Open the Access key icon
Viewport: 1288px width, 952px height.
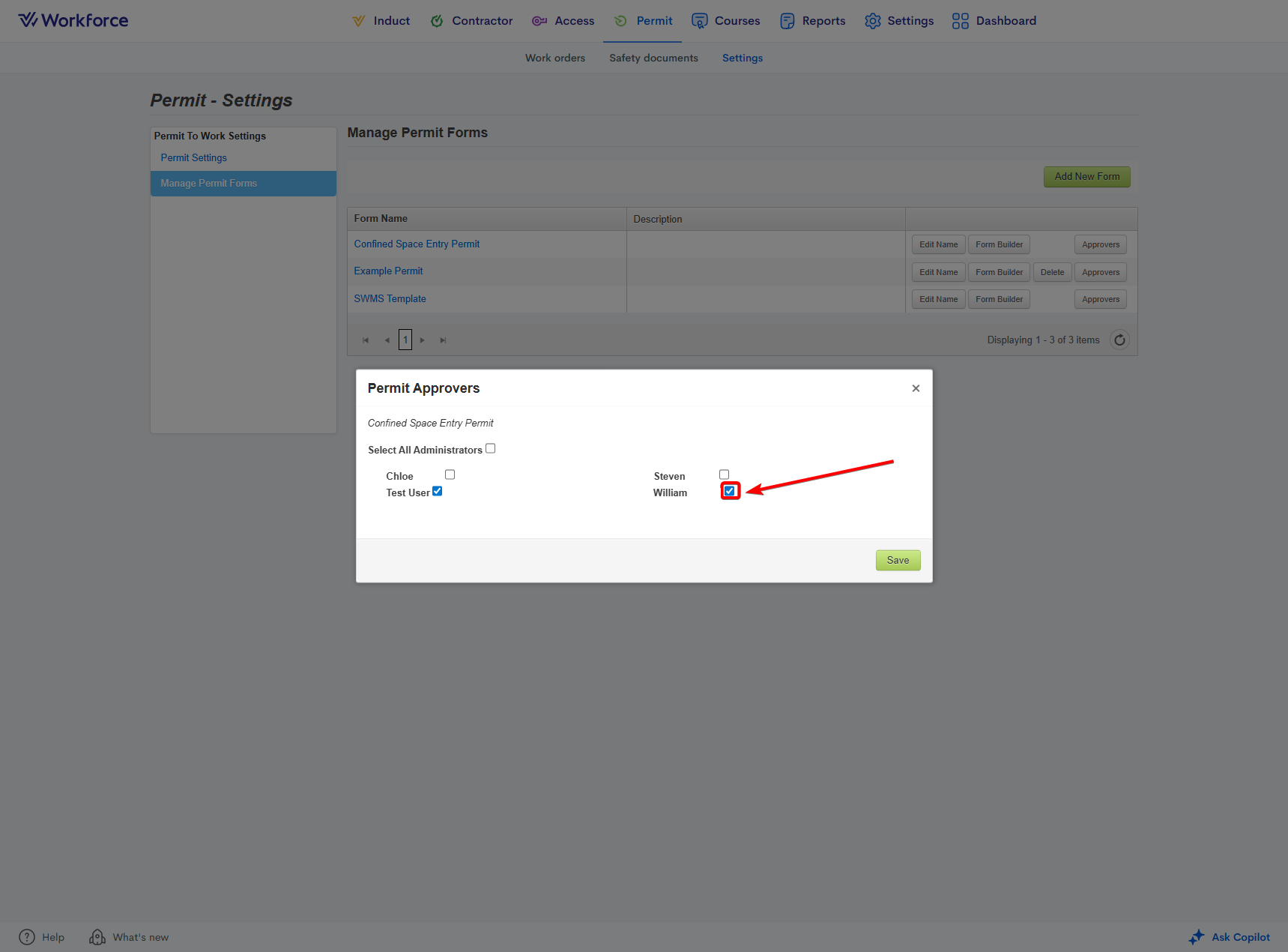tap(539, 21)
